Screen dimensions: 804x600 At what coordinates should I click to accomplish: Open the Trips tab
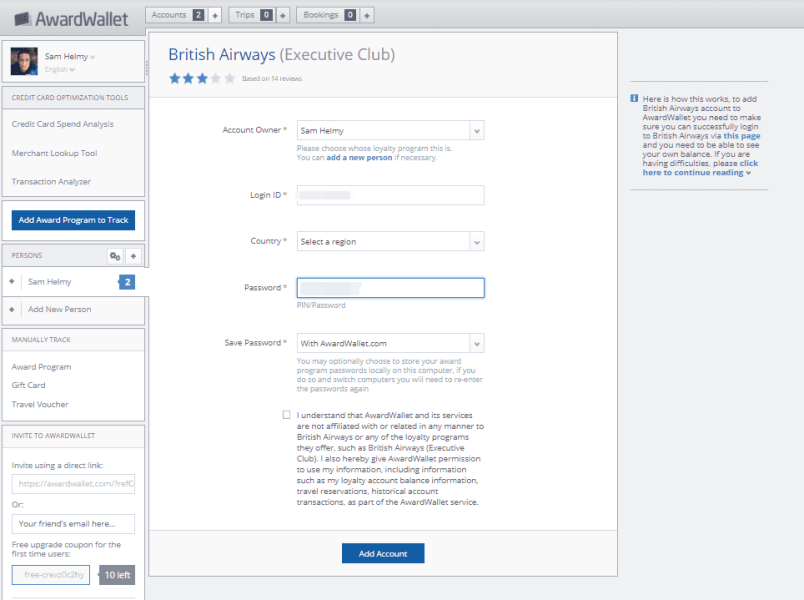coord(252,15)
